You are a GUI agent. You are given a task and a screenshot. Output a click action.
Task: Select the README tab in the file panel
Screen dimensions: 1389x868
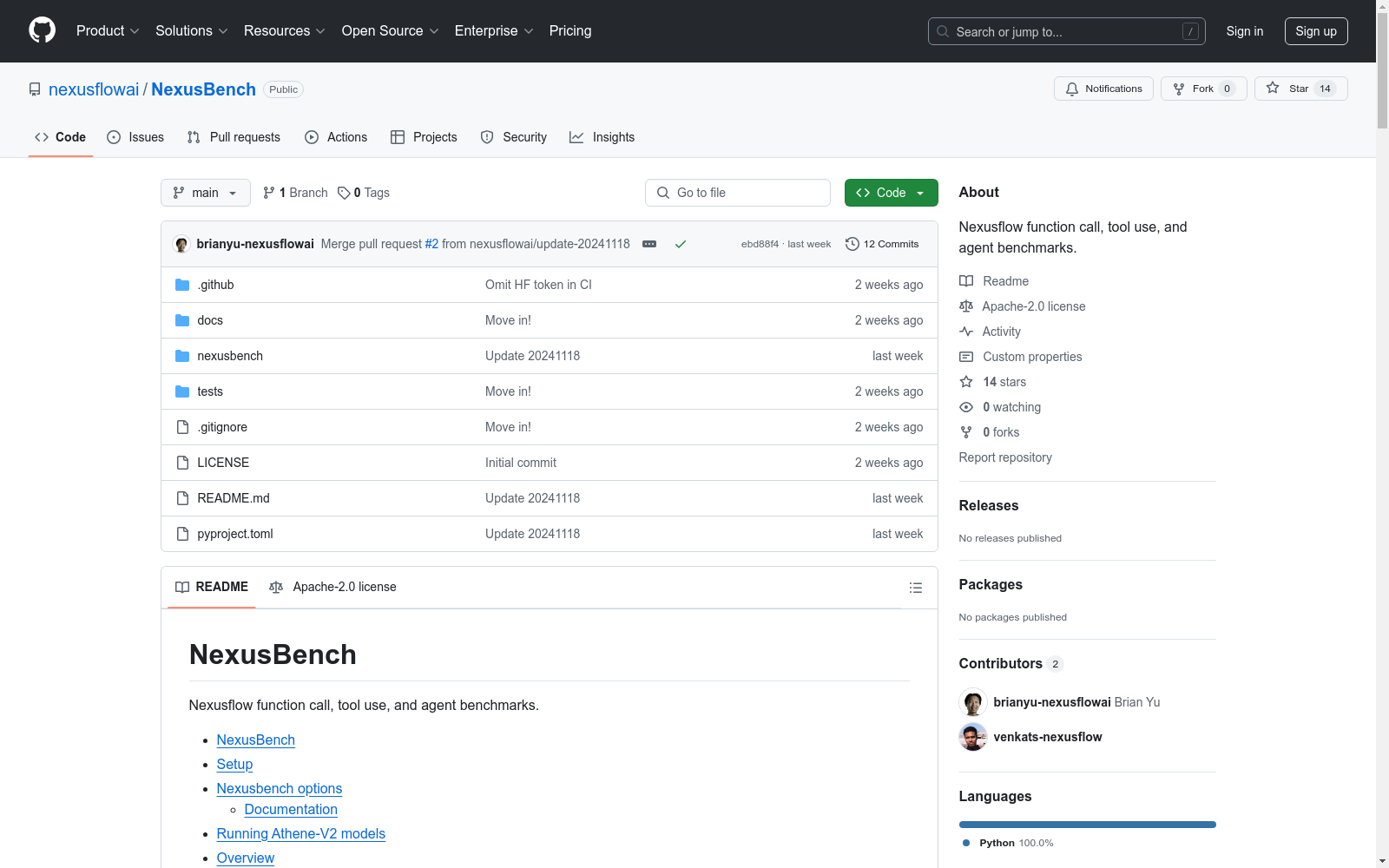point(212,588)
